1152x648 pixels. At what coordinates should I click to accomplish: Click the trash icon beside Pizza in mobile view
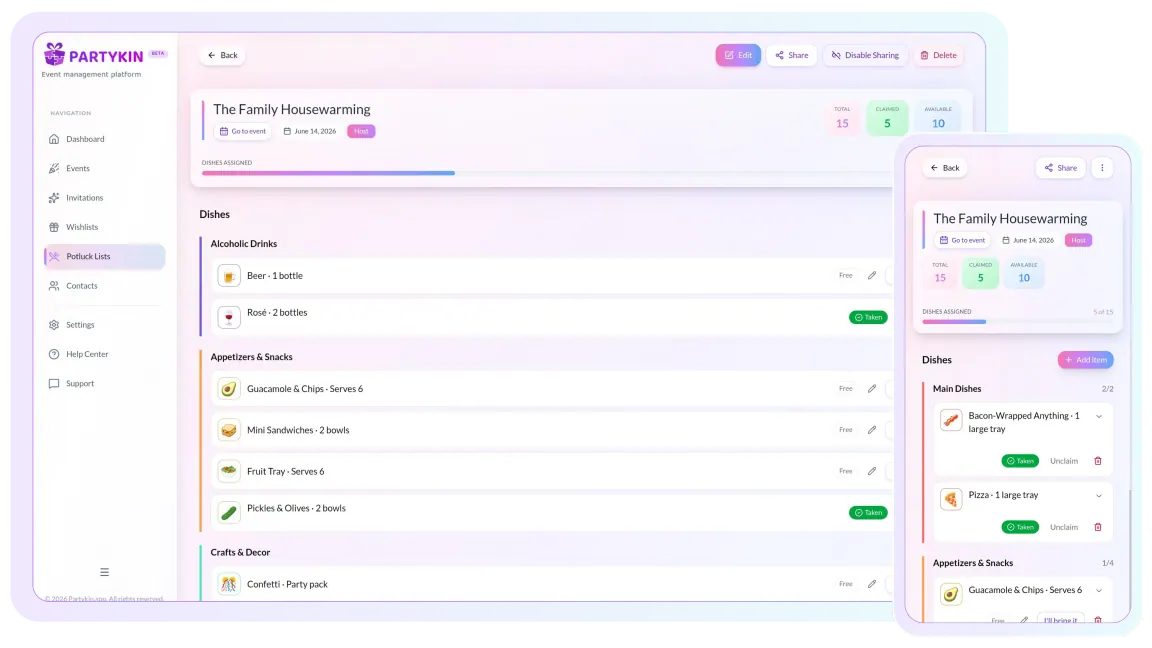1098,527
